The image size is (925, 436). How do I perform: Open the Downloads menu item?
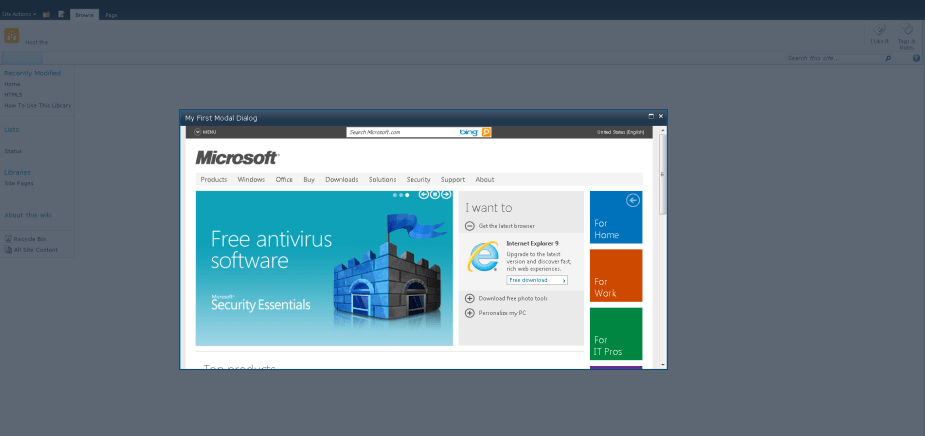341,180
